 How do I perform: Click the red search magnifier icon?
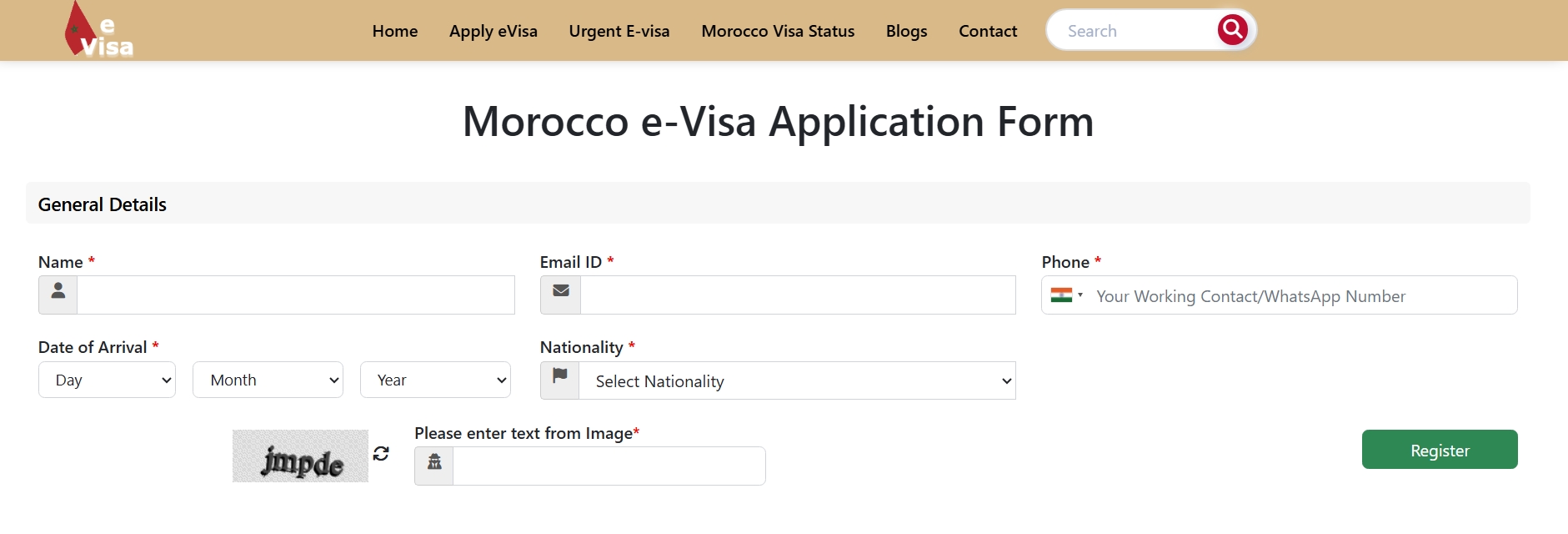point(1232,30)
